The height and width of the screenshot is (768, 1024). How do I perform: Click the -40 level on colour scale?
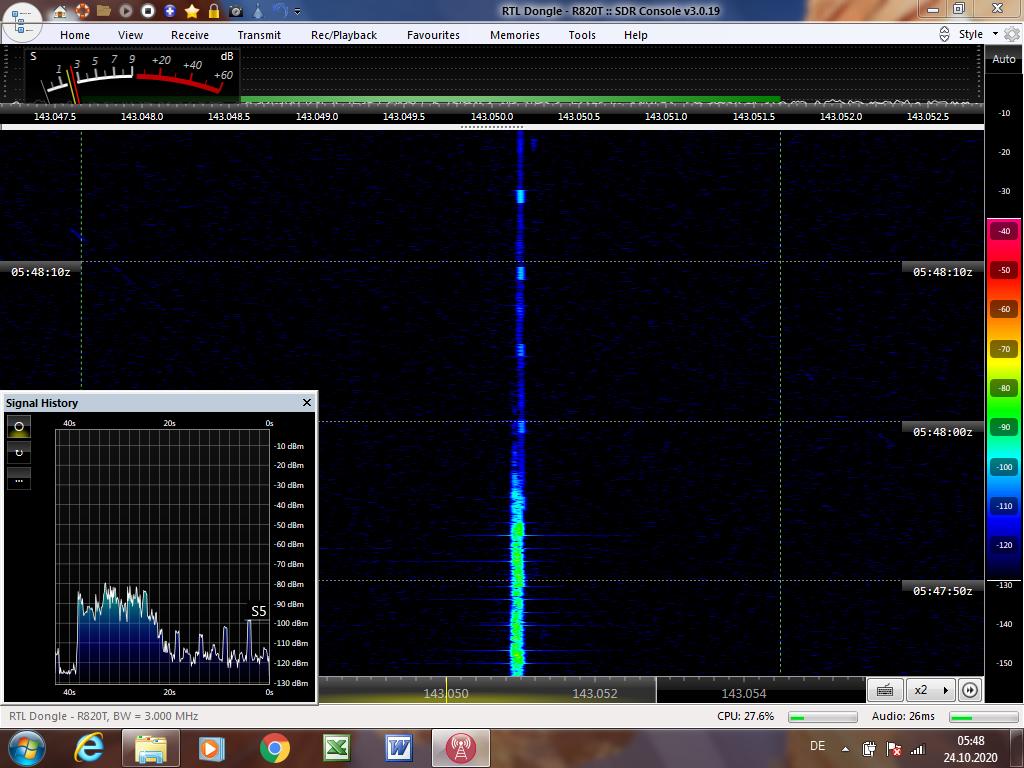click(x=1004, y=231)
